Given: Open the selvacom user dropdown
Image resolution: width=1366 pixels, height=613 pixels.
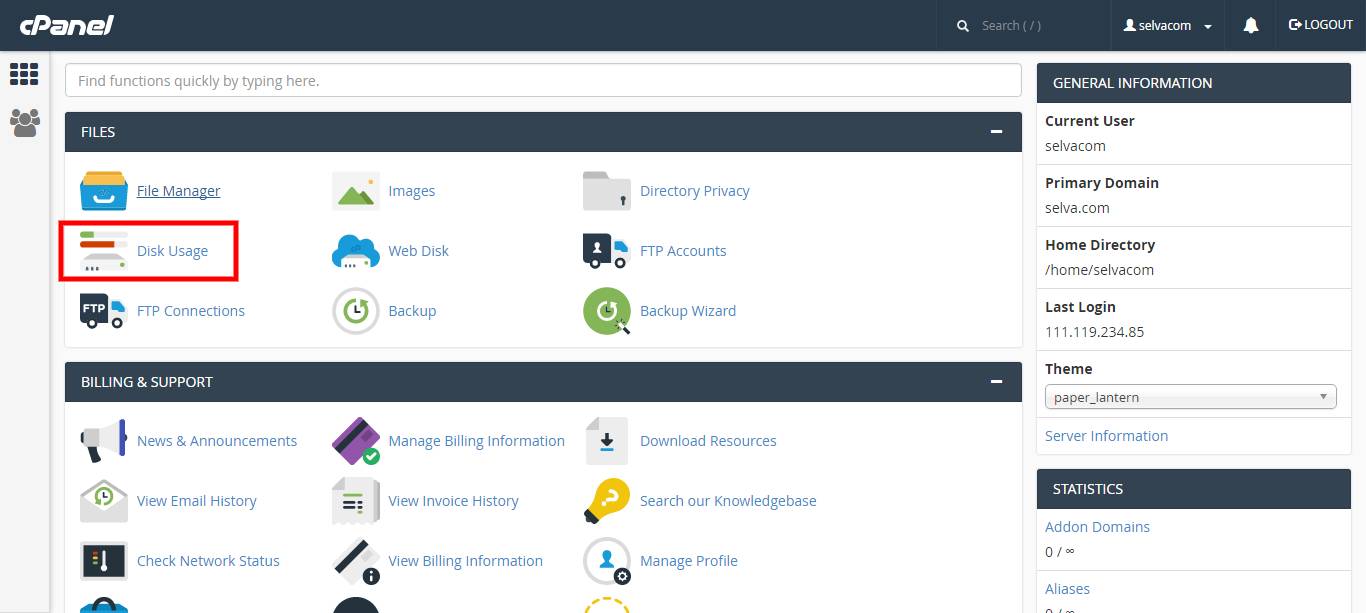Looking at the screenshot, I should pos(1168,26).
